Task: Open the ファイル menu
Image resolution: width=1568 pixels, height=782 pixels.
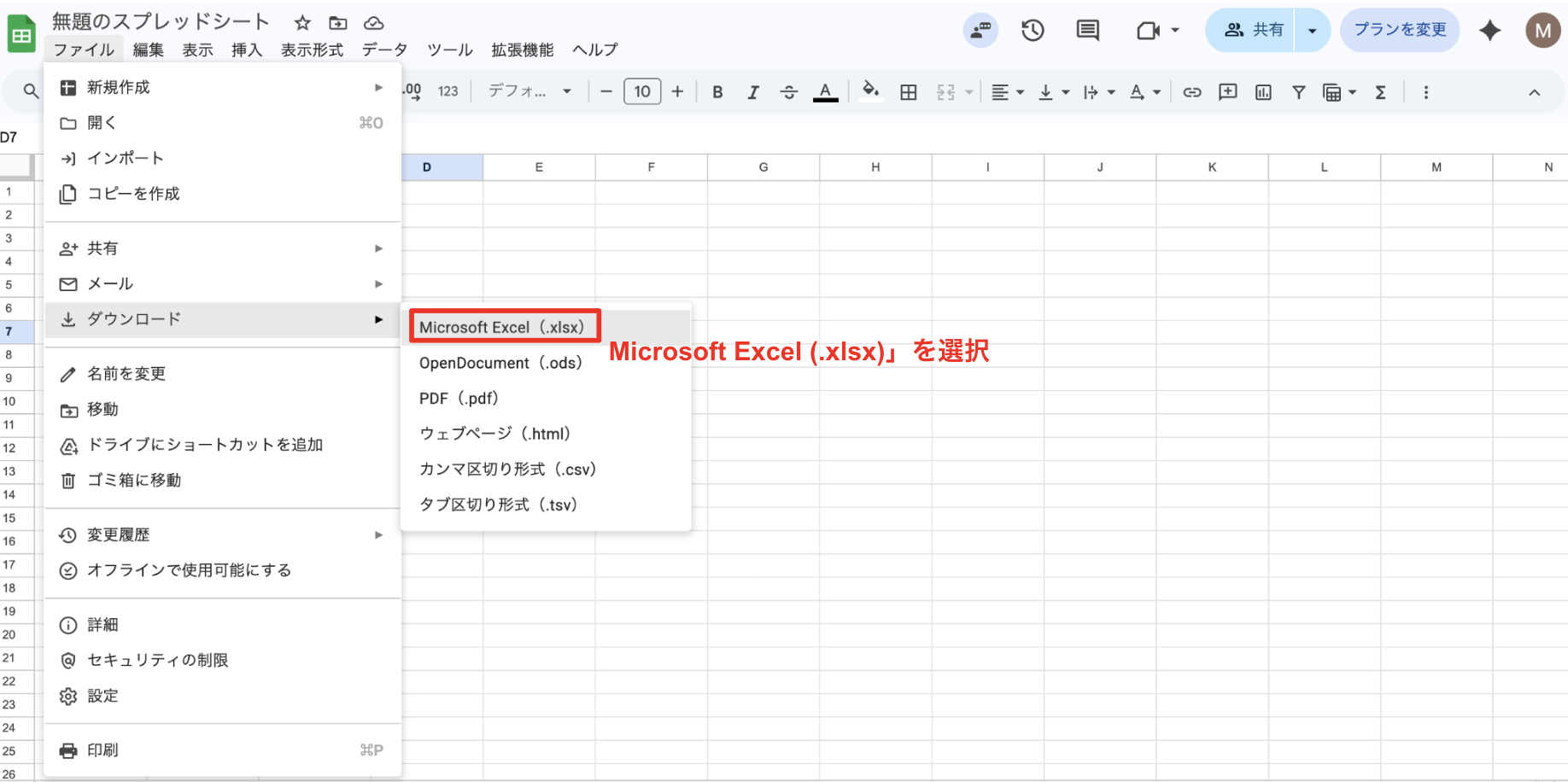Action: point(84,50)
